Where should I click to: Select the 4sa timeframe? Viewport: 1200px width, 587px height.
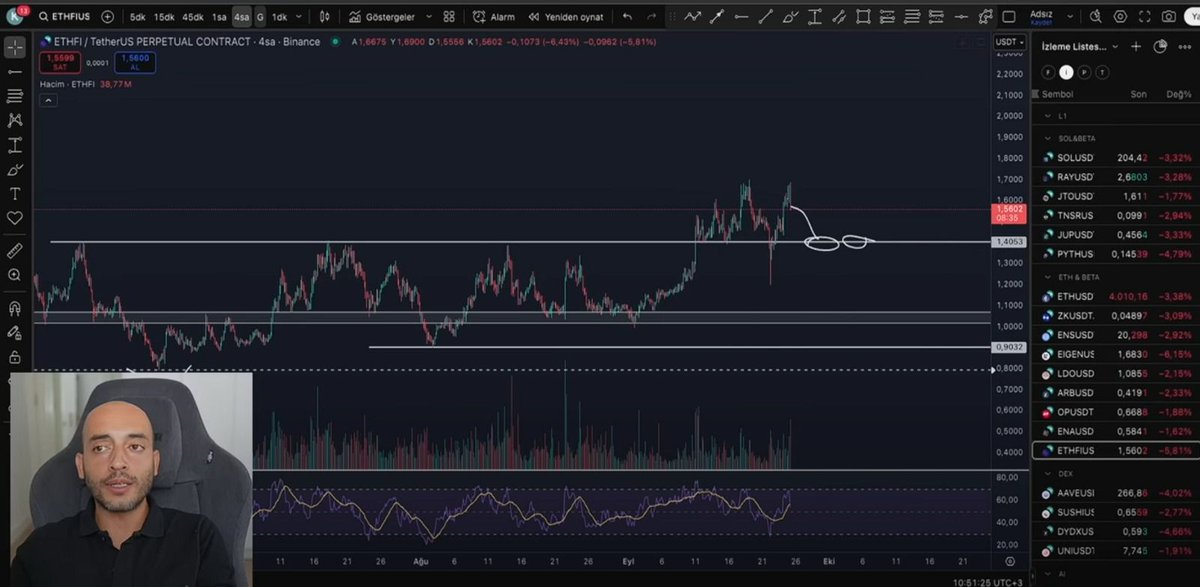click(241, 17)
